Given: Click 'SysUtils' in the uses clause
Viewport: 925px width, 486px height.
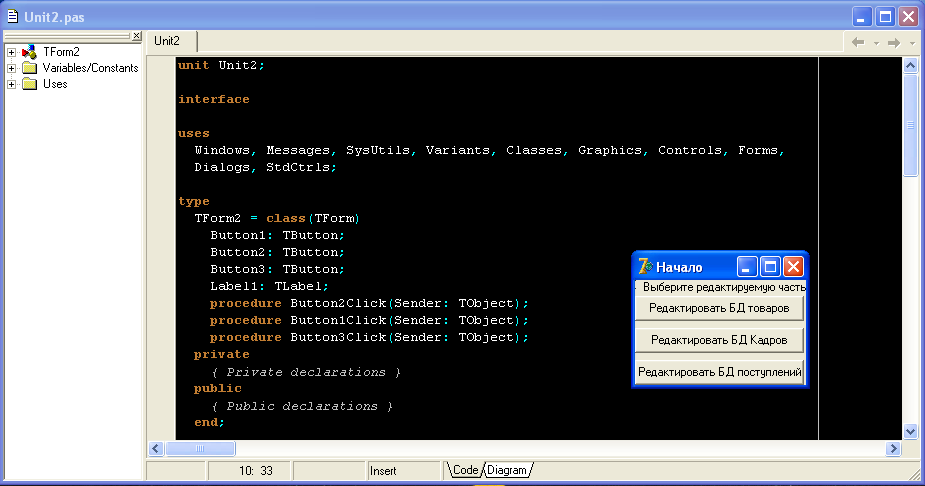Looking at the screenshot, I should (x=378, y=150).
